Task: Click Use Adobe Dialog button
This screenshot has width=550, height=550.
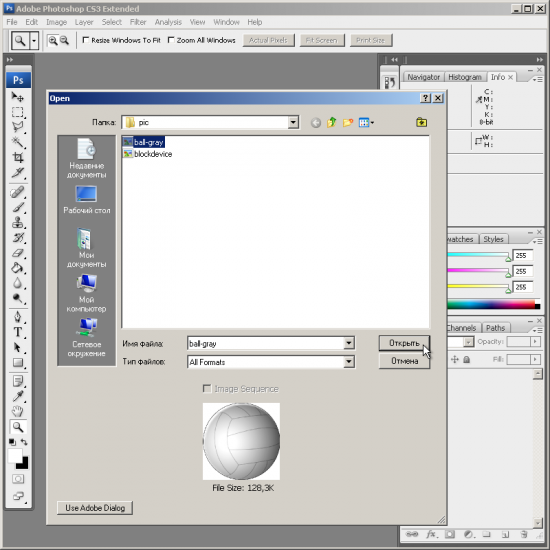Action: tap(95, 508)
